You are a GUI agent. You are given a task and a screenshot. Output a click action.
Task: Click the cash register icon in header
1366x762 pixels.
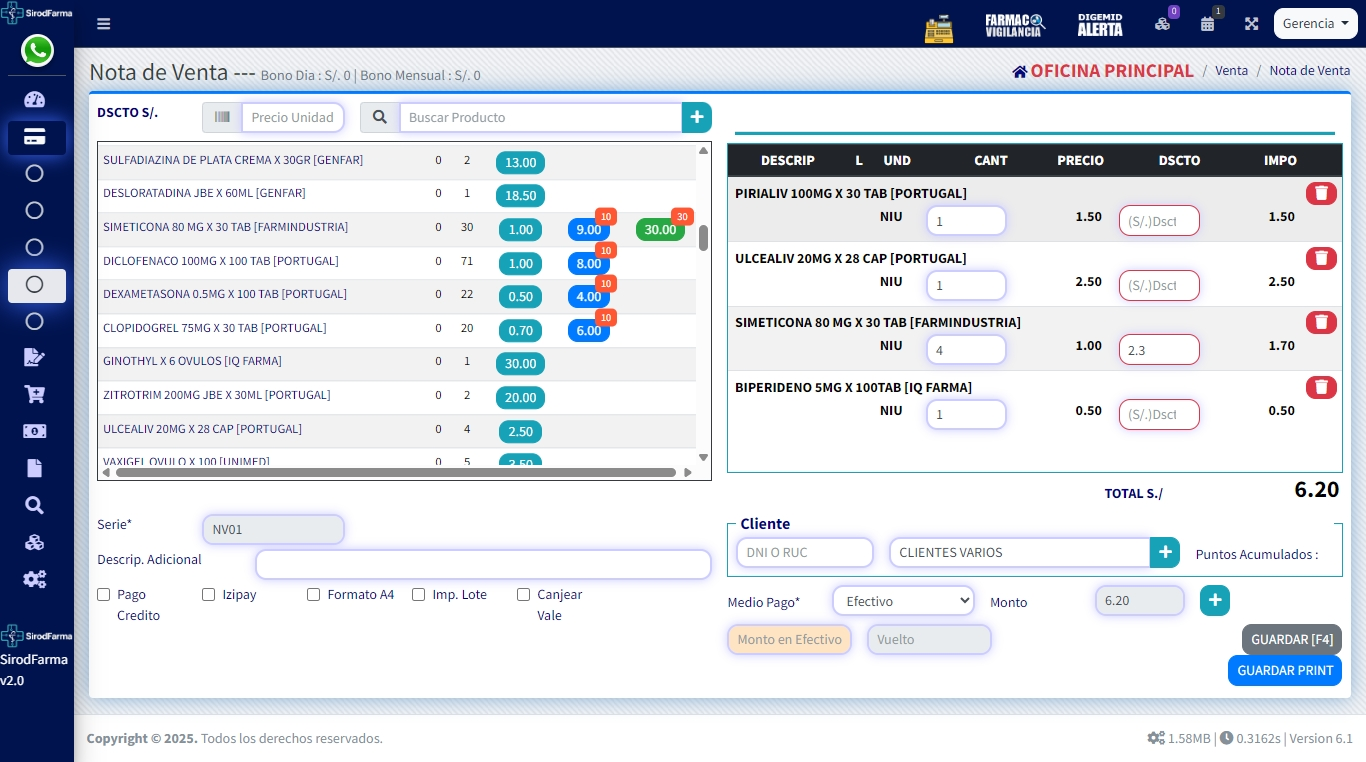(x=939, y=25)
